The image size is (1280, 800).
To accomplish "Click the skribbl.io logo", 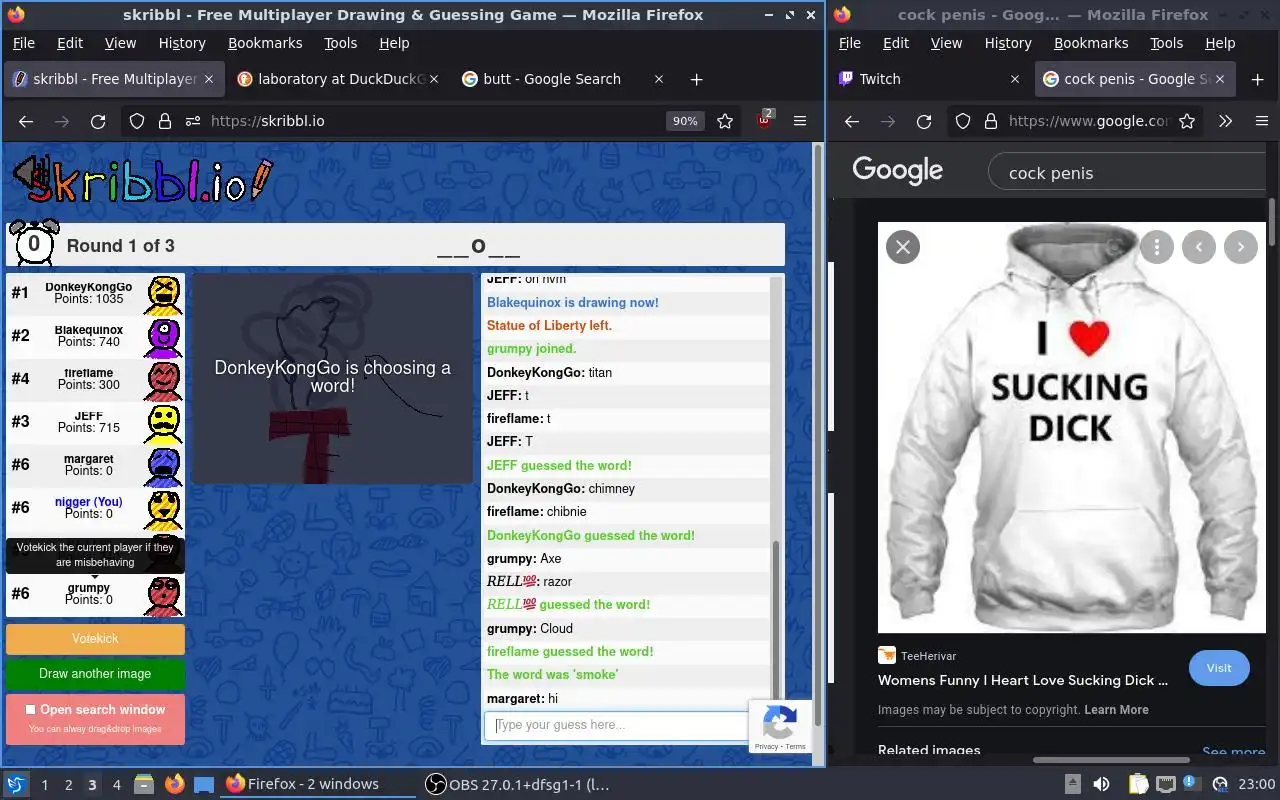I will pos(141,182).
